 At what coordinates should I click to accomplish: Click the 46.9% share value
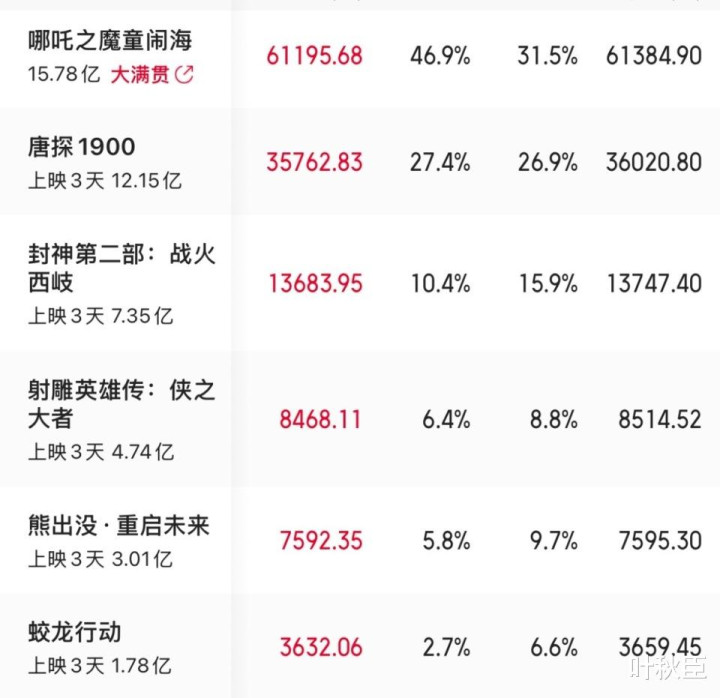tap(440, 56)
